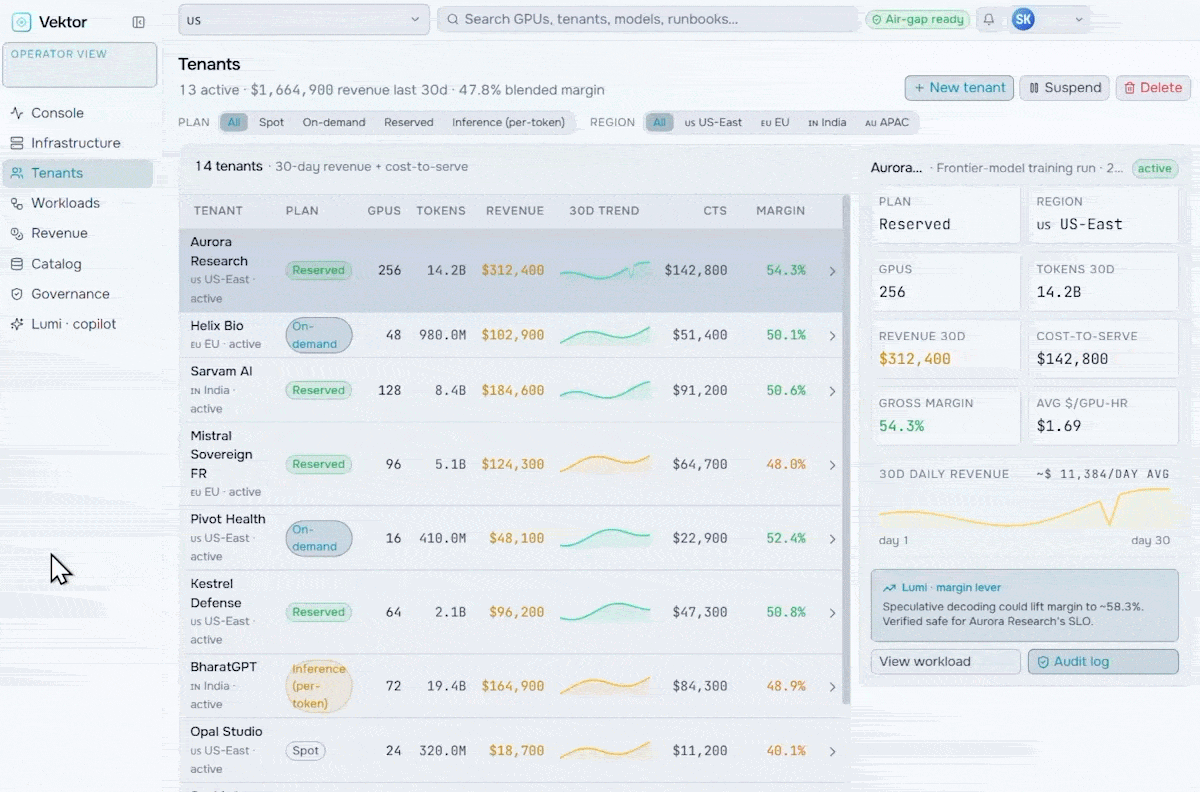
Task: Open the user account dropdown chevron
Action: coord(1079,19)
